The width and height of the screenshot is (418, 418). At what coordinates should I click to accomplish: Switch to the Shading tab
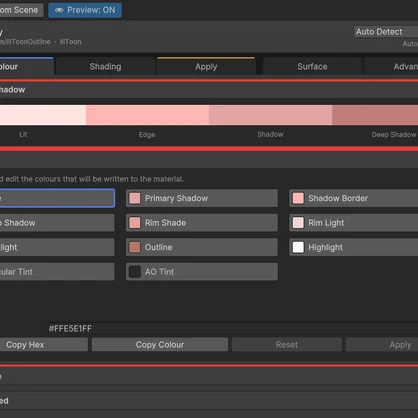click(105, 66)
